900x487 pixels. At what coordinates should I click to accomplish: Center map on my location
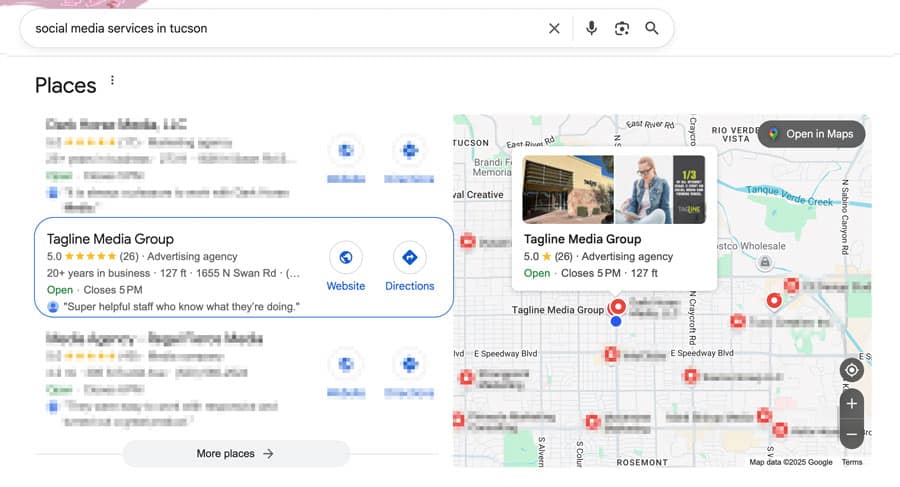[852, 370]
